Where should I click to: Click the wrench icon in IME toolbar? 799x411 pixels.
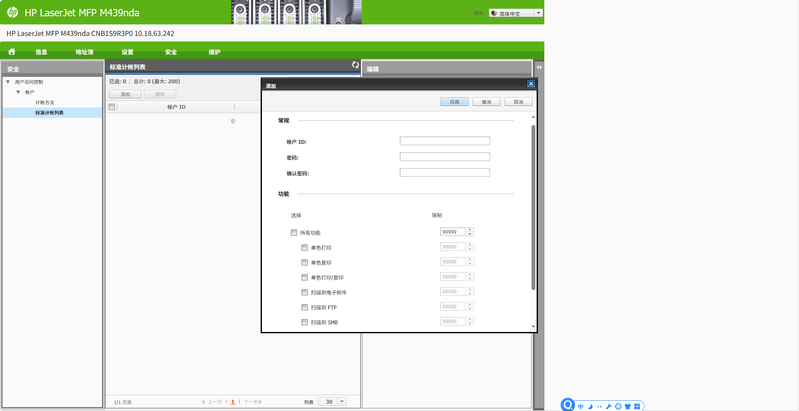coord(609,406)
